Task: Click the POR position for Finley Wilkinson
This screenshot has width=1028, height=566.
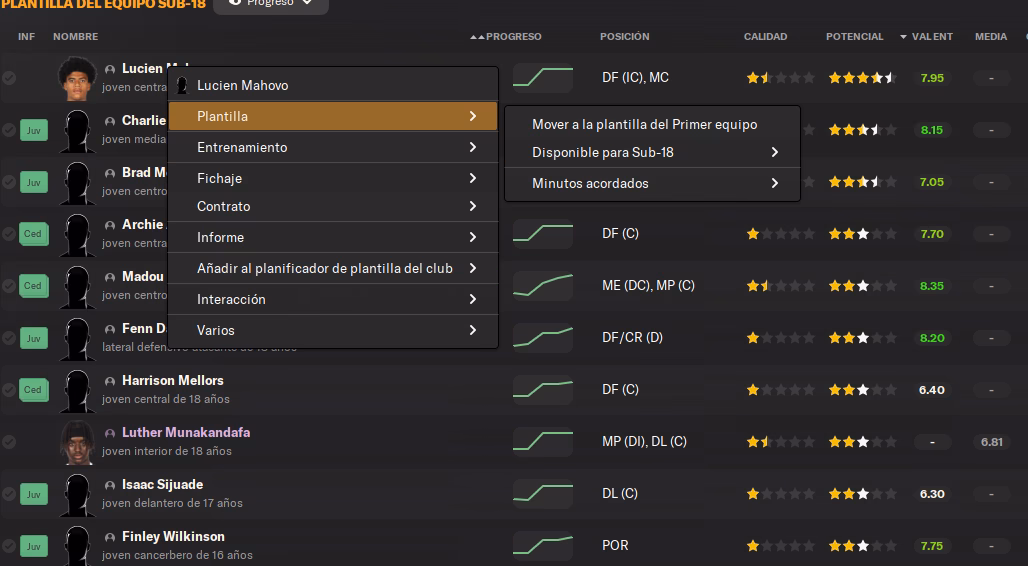Action: (615, 546)
